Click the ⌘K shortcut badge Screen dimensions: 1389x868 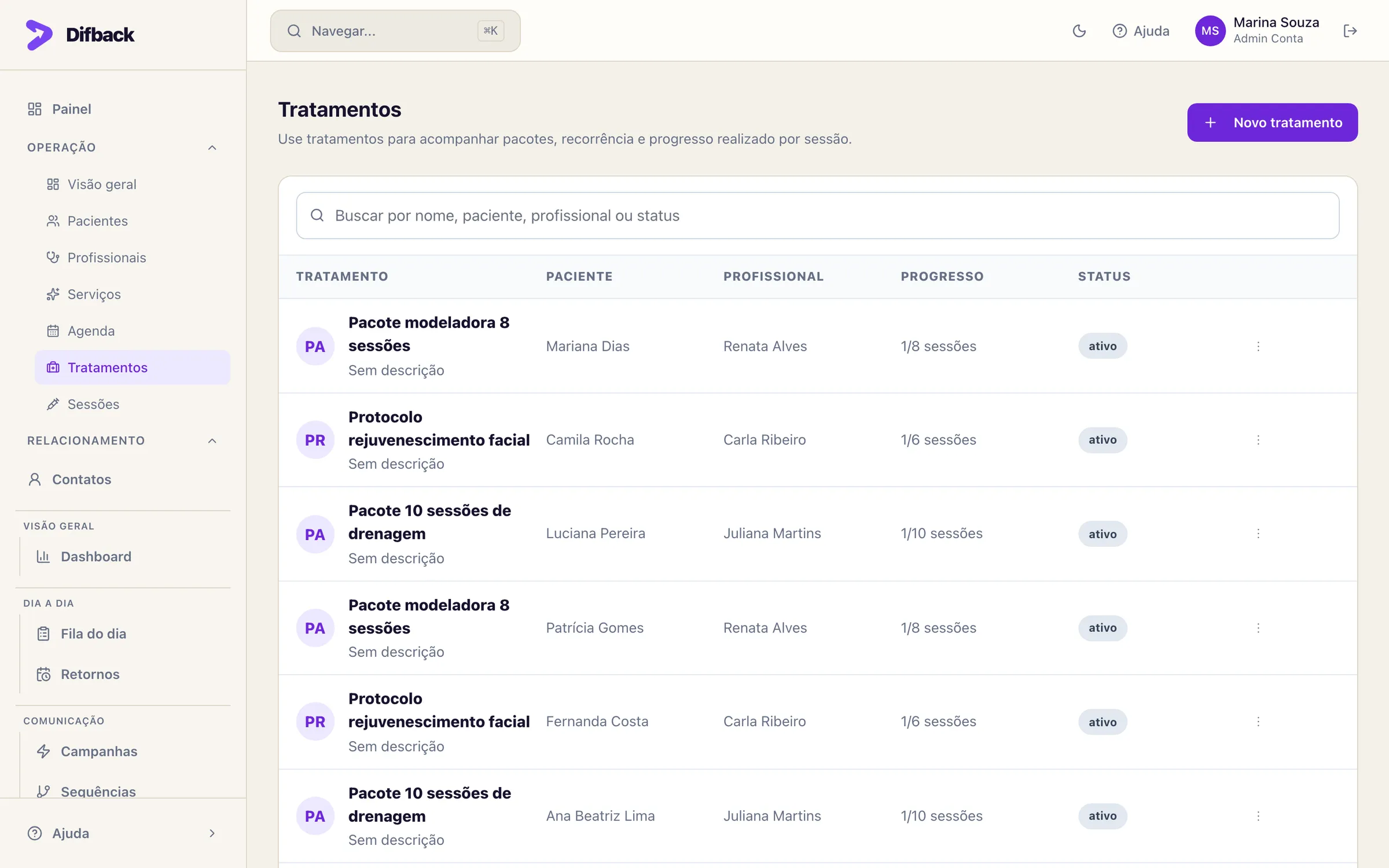pos(490,31)
